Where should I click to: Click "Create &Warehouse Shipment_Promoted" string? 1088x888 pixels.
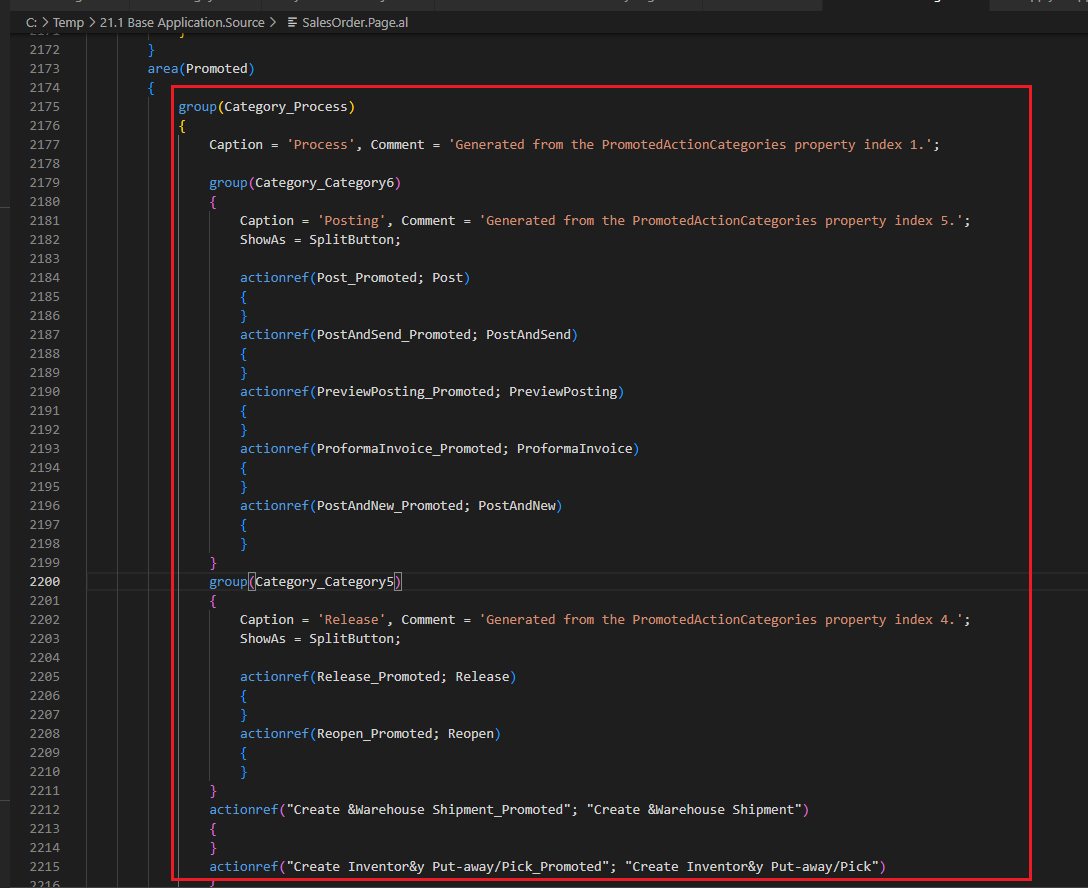point(427,810)
